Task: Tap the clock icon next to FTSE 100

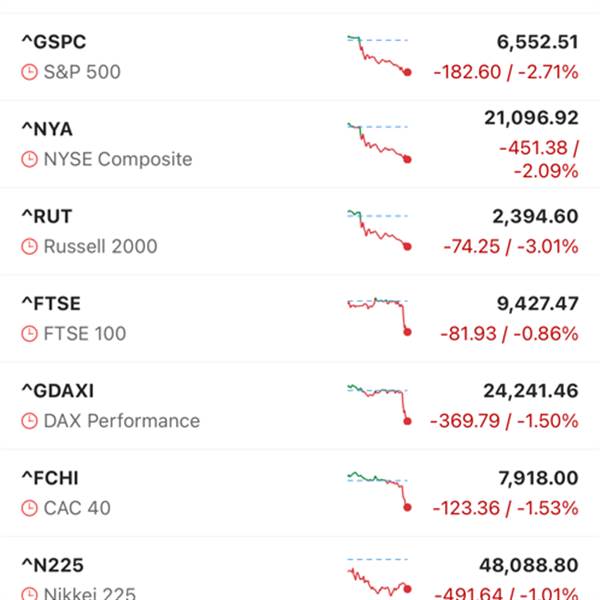Action: 29,333
